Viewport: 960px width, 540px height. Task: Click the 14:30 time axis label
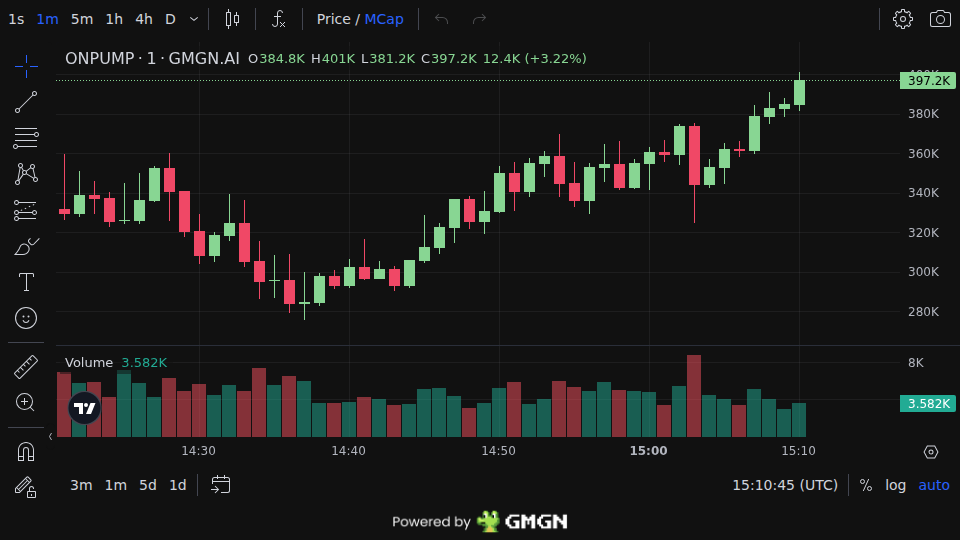(198, 451)
